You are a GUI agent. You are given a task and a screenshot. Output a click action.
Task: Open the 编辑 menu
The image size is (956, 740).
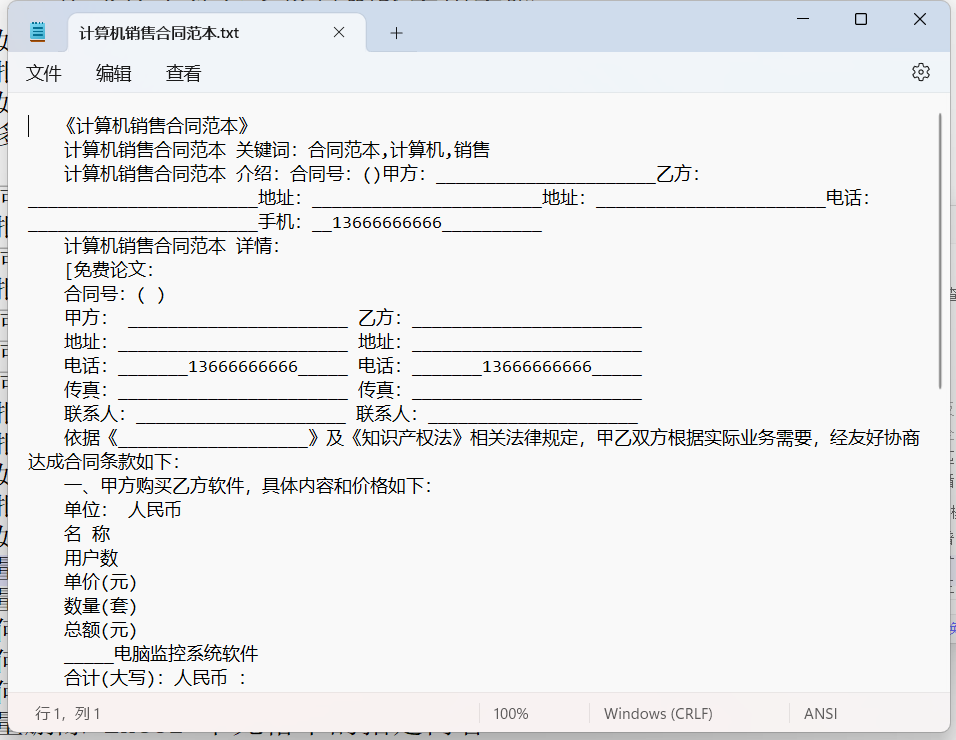click(113, 73)
